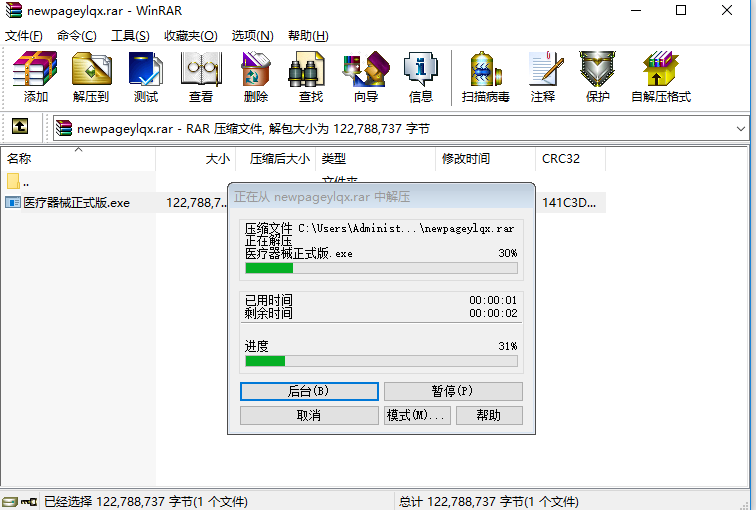
Task: Sort by 压缩后大小 column header
Action: click(x=276, y=159)
